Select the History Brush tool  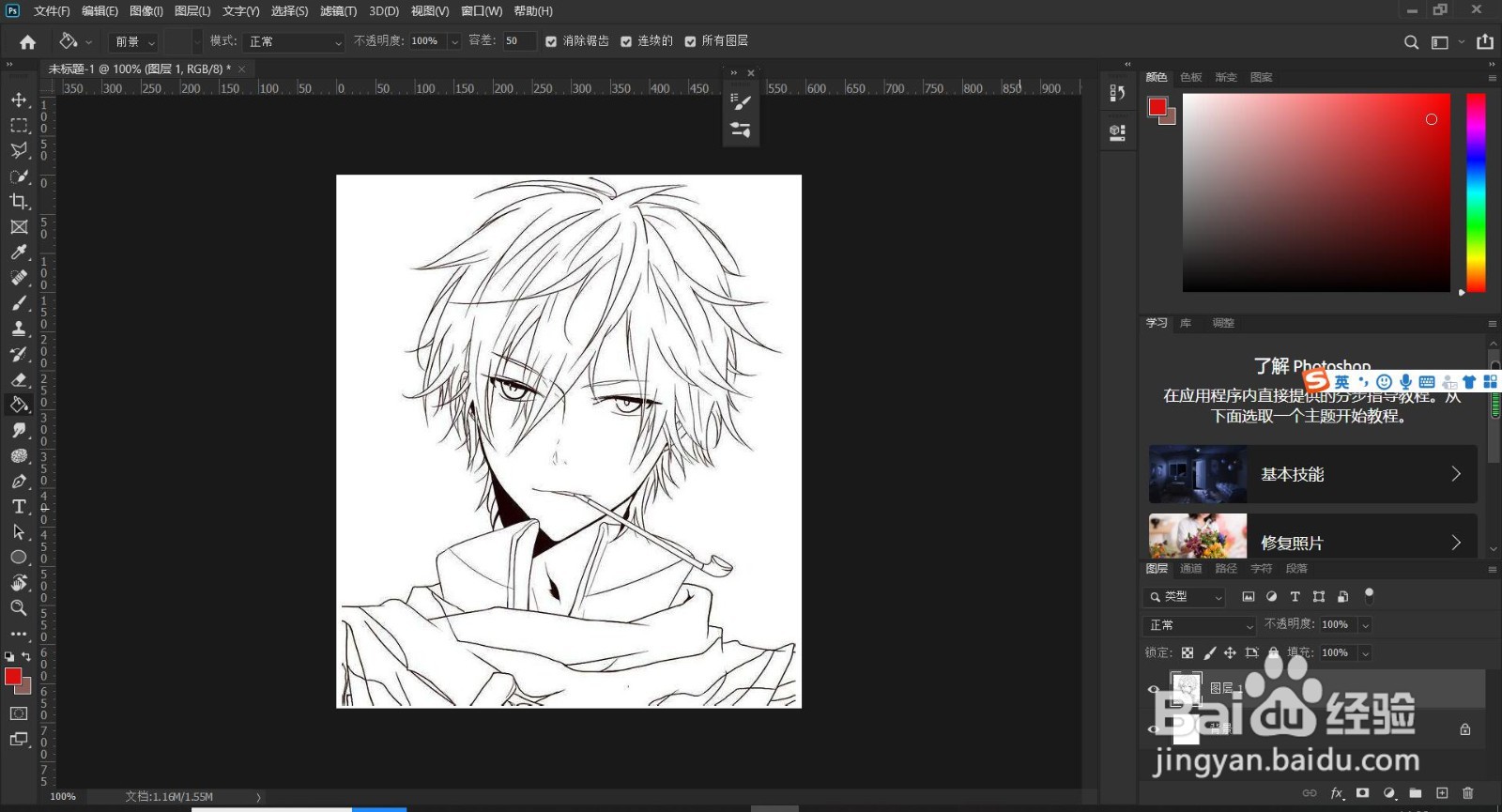point(19,354)
